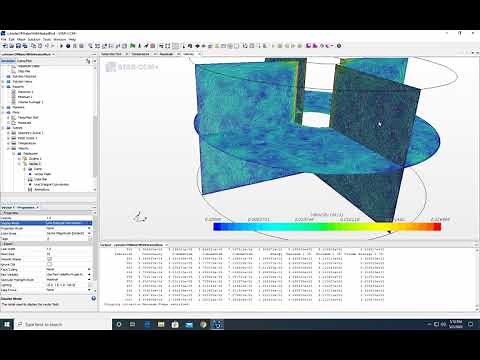Viewport: 480px width, 360px height.
Task: Toggle the Smooth Shade checkbox
Action: click(49, 259)
